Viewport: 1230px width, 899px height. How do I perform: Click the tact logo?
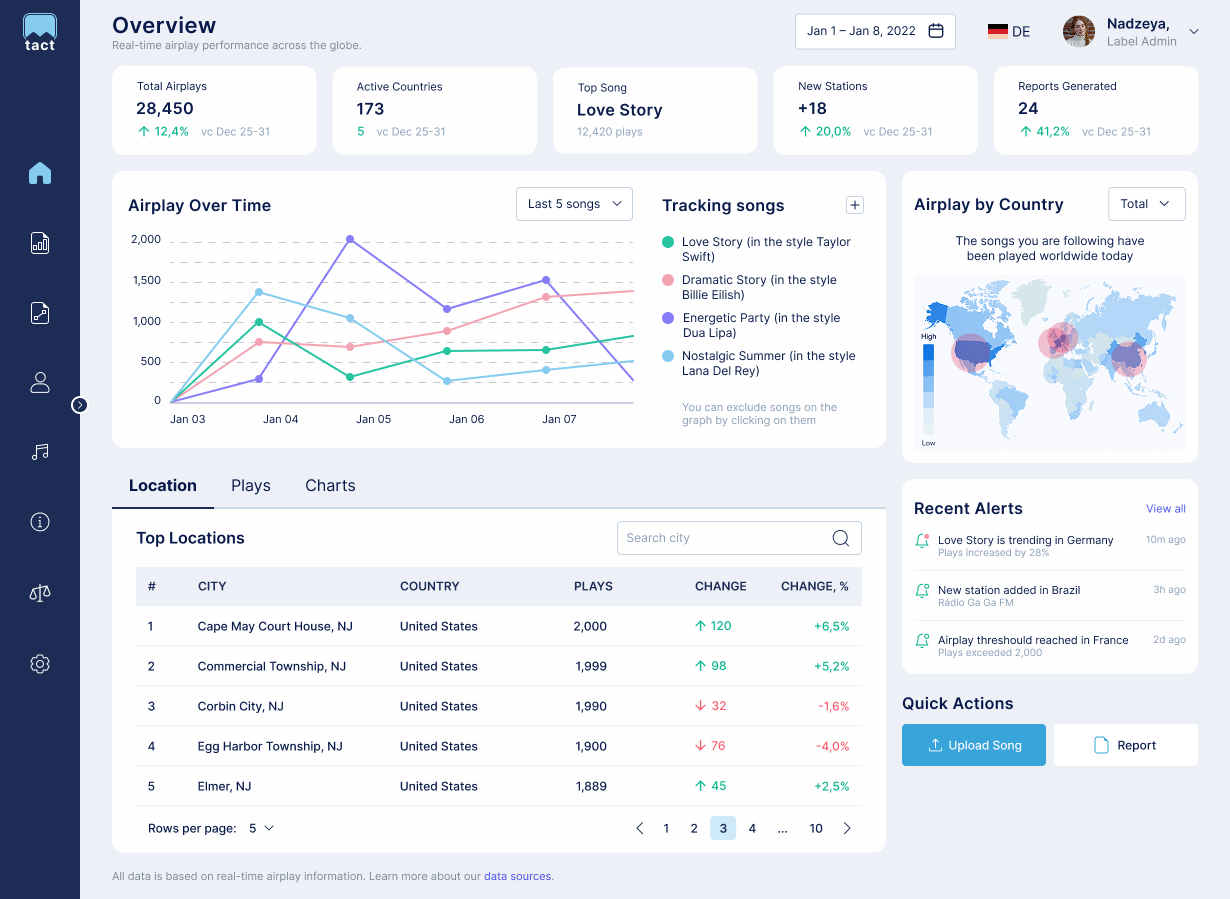40,32
